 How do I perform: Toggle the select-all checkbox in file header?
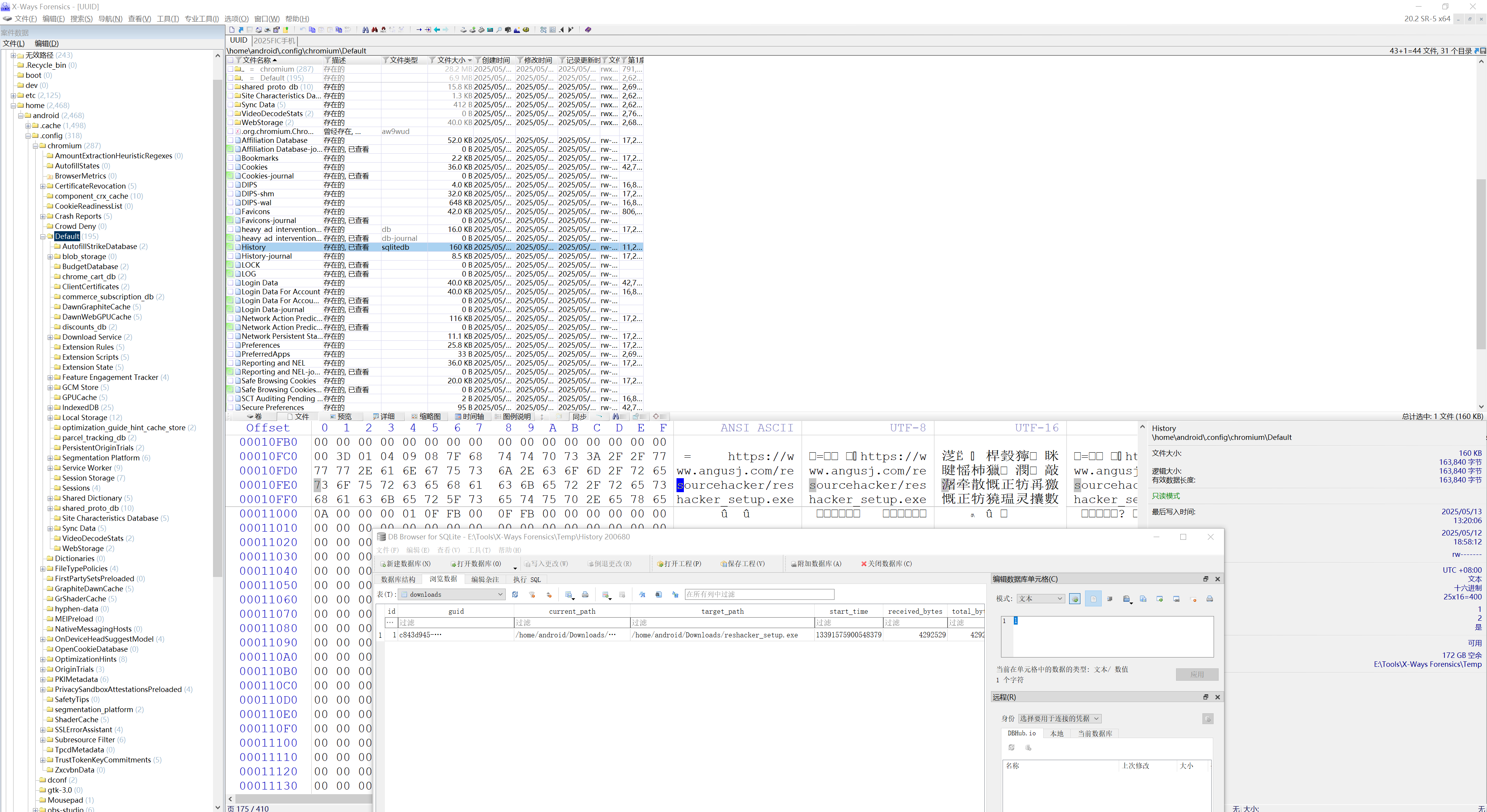(230, 60)
